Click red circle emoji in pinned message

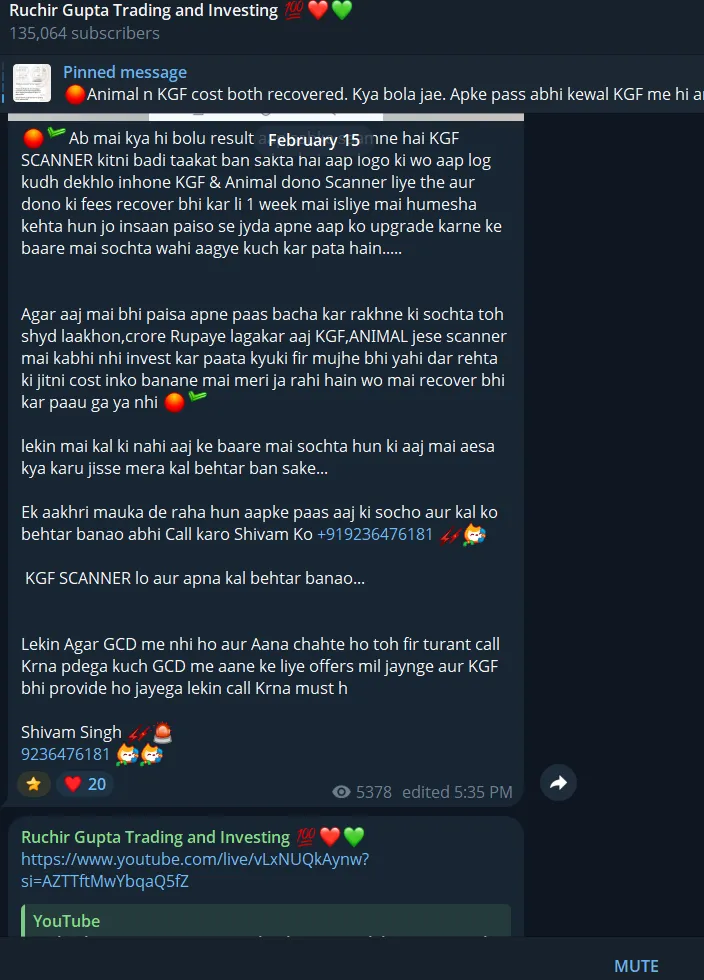pos(75,94)
